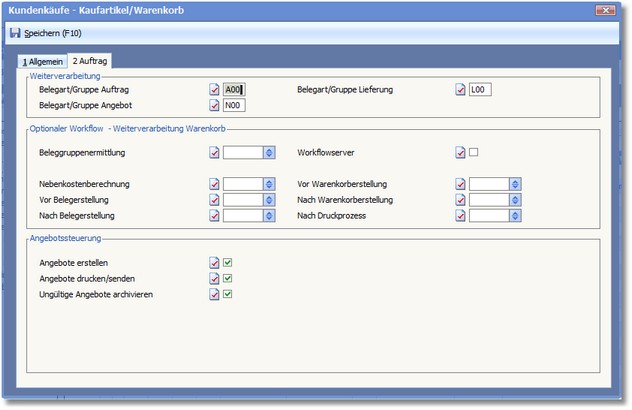
Task: Select the 2 Auftrag tab
Action: (90, 61)
